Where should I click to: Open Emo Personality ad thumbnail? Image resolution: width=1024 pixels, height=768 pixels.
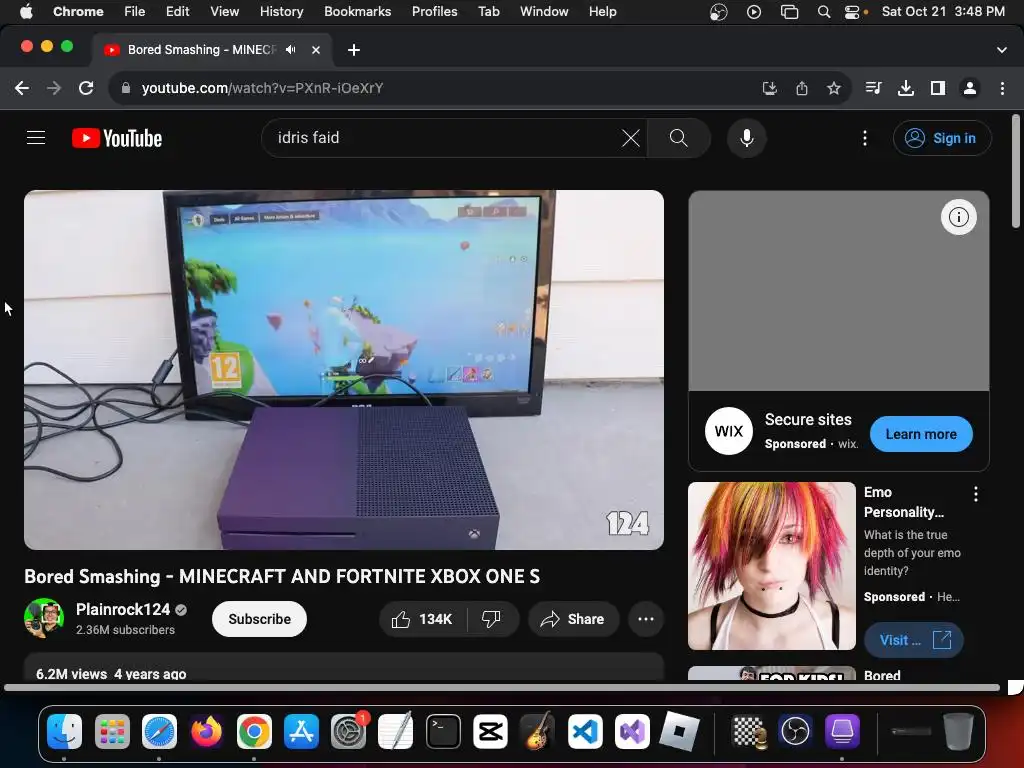771,566
